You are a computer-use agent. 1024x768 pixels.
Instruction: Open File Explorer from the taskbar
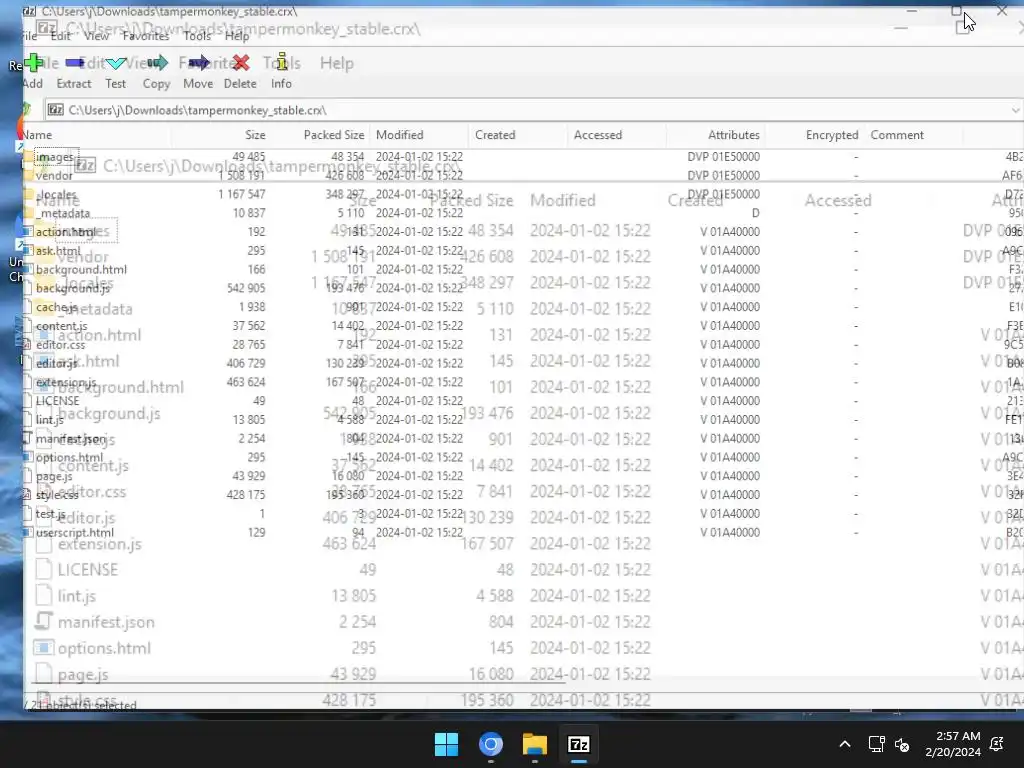click(x=535, y=744)
